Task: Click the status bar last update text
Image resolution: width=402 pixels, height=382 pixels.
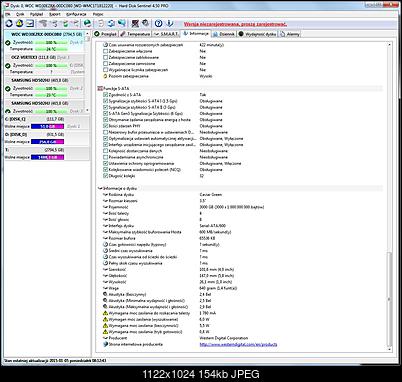Action: (x=55, y=361)
